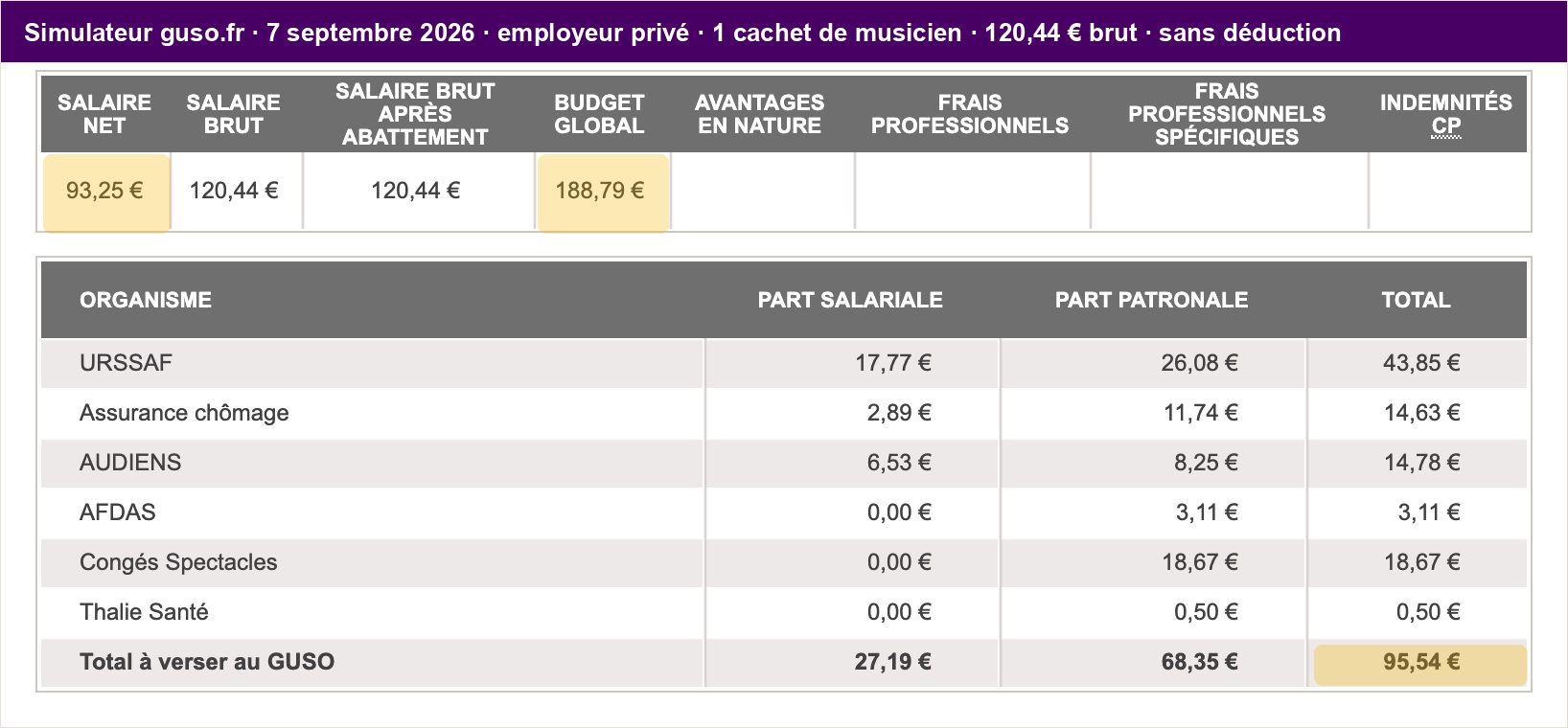The width and height of the screenshot is (1568, 728).
Task: Select the AFDAS part salariale 0,00 €
Action: 899,512
